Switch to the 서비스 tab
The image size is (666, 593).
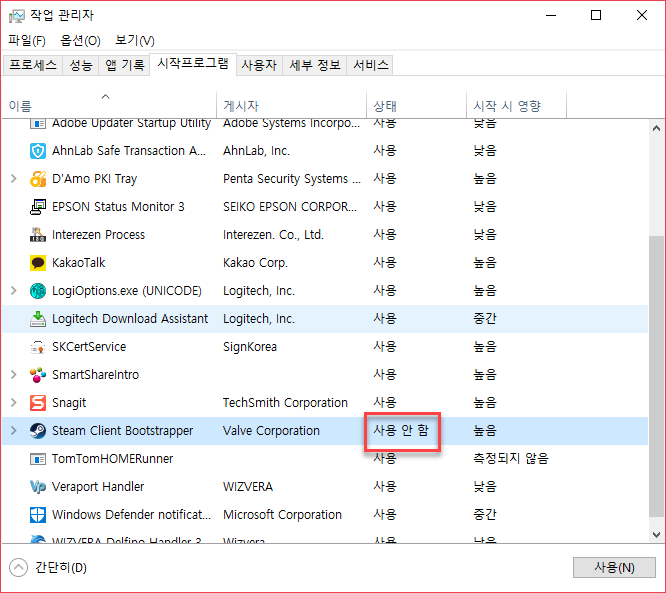(x=370, y=65)
